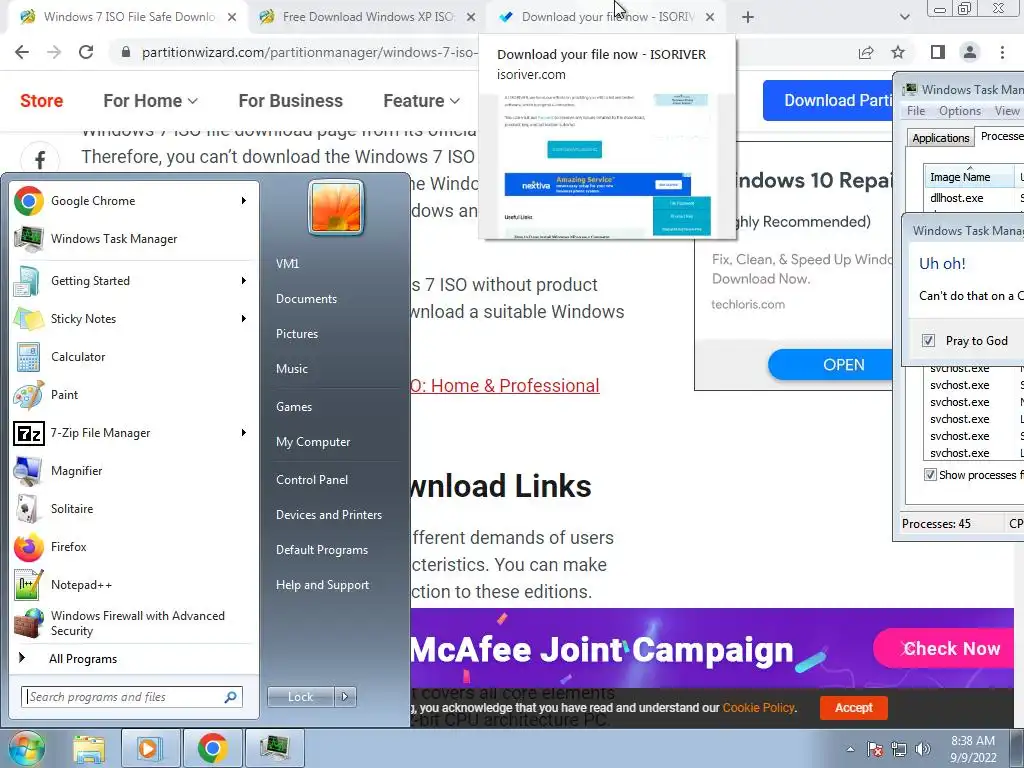Click the user account picture

point(336,208)
